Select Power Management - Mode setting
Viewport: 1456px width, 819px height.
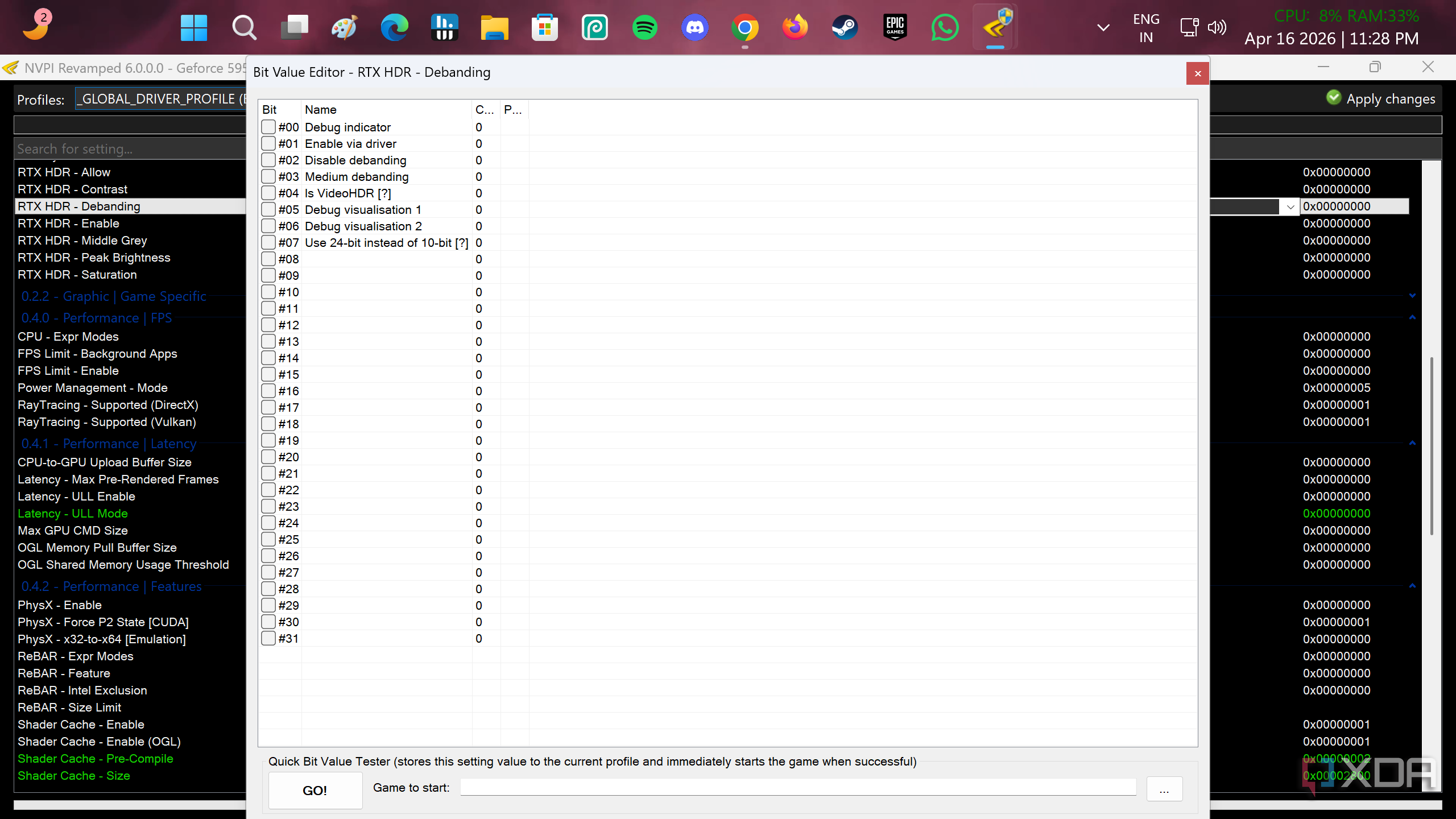(93, 388)
